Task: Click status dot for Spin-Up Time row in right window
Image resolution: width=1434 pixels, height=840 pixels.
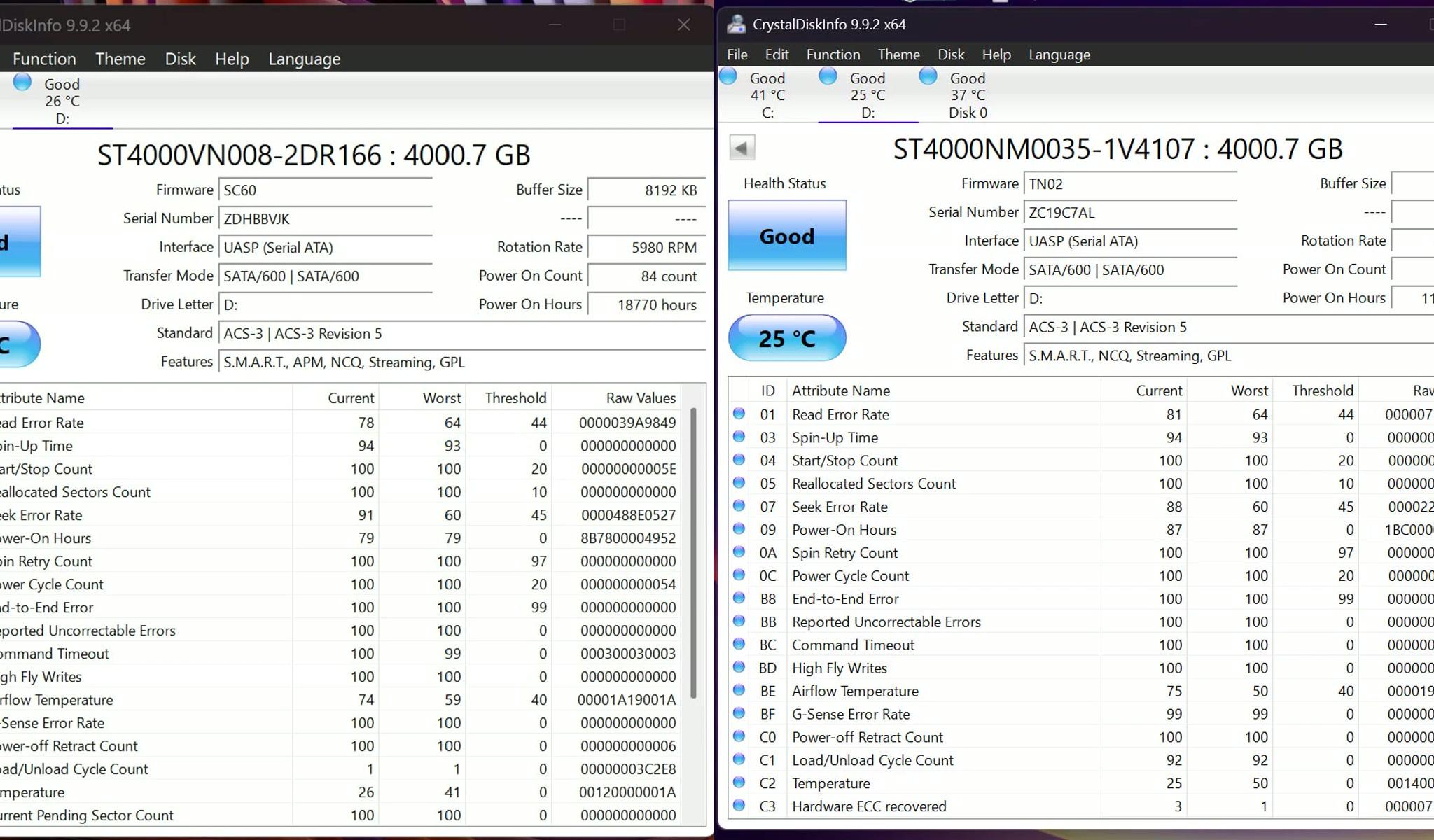Action: coord(739,437)
